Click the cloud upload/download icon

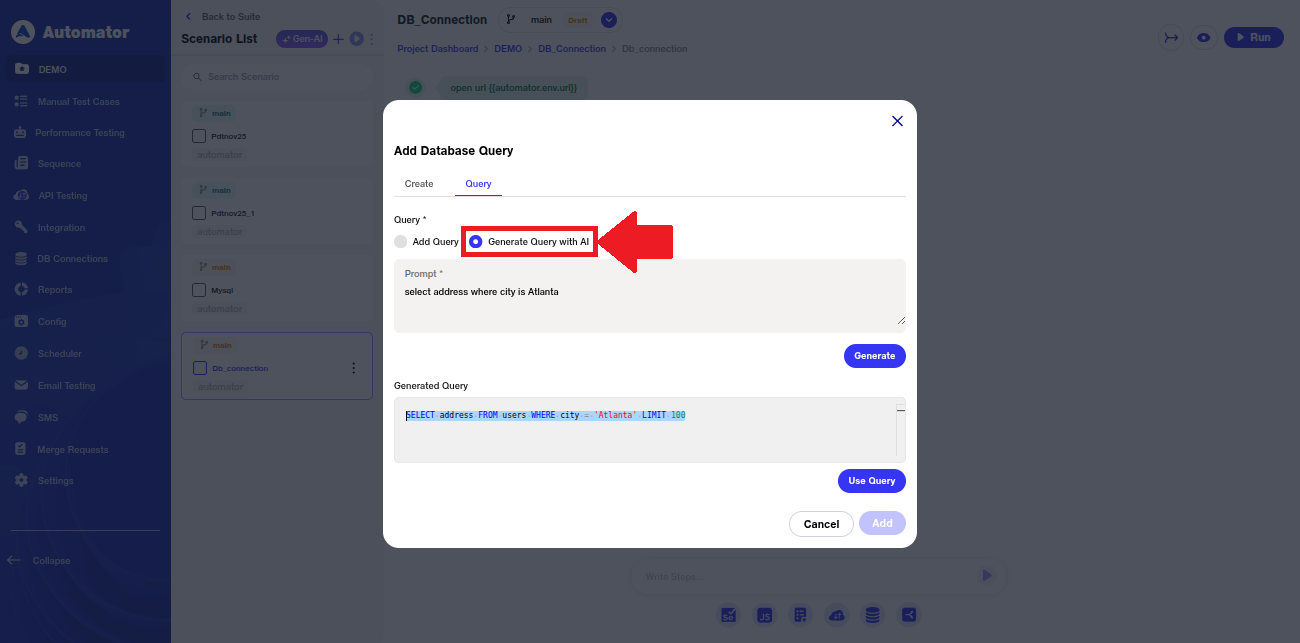pos(838,615)
